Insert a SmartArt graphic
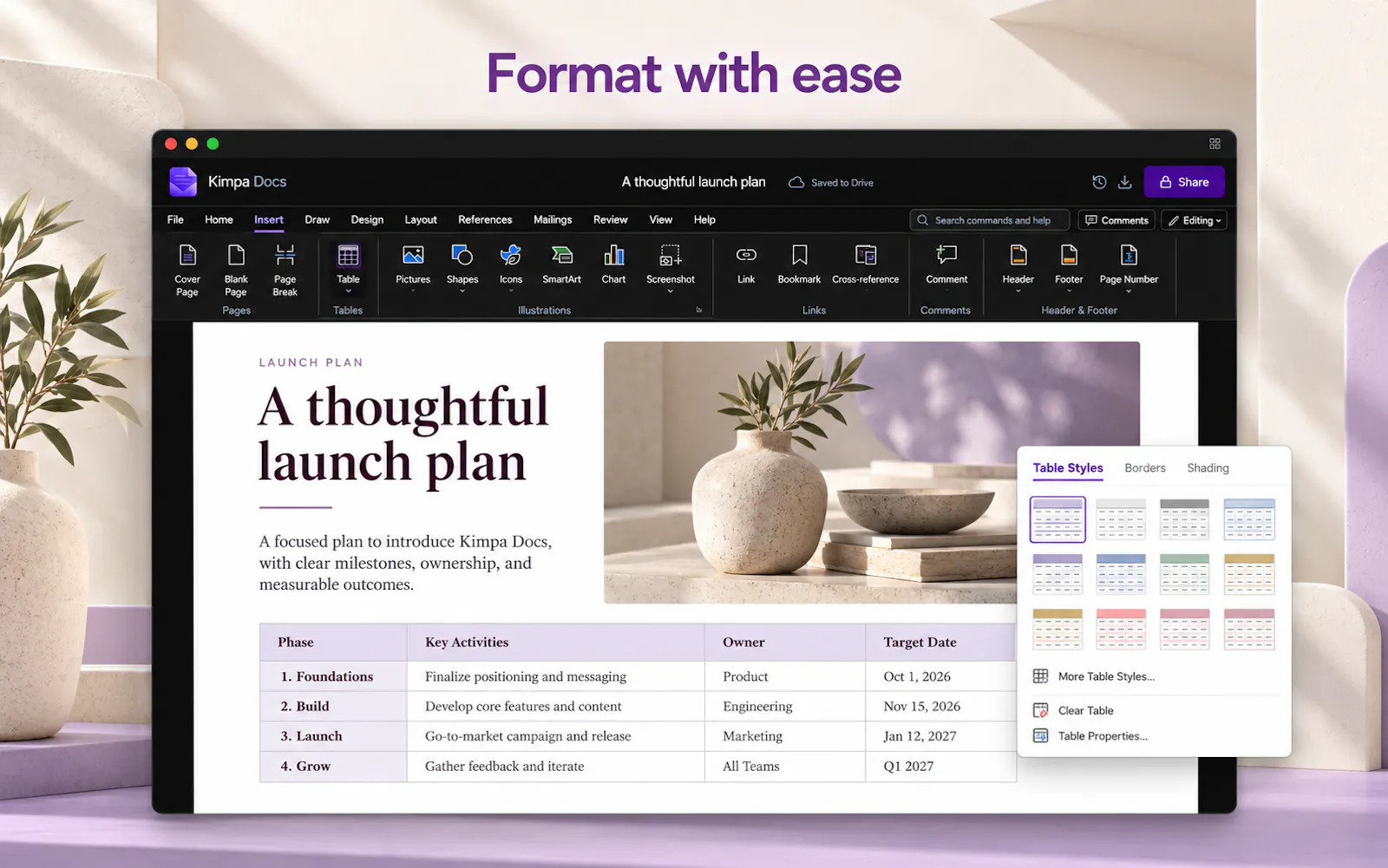The height and width of the screenshot is (868, 1388). (x=561, y=264)
